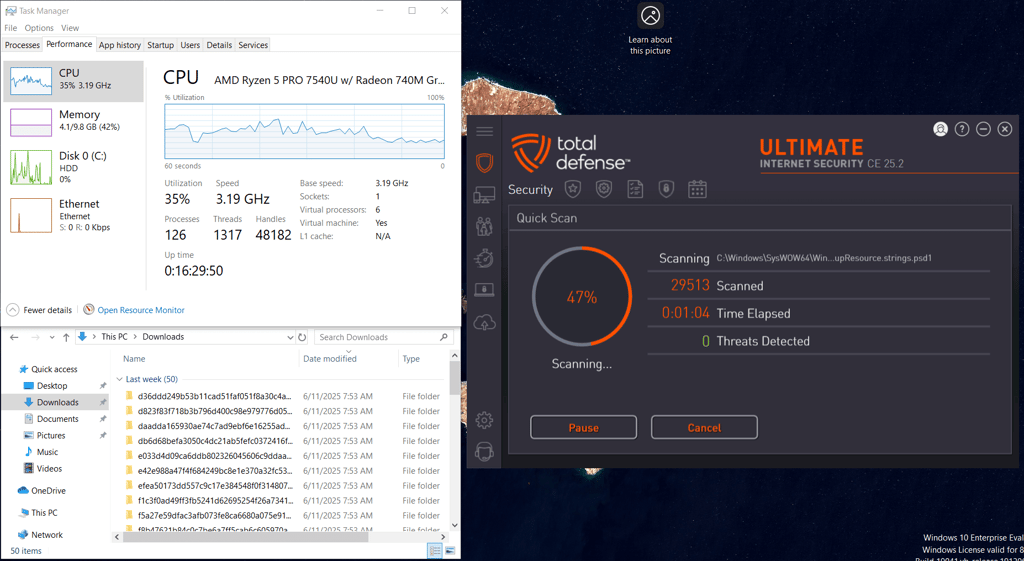Select Network in the navigation pane
The width and height of the screenshot is (1024, 561).
coord(47,534)
